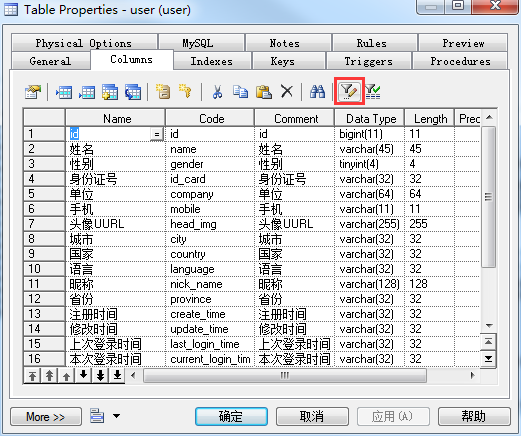Click the 确定 button
This screenshot has width=521, height=436.
[x=231, y=417]
